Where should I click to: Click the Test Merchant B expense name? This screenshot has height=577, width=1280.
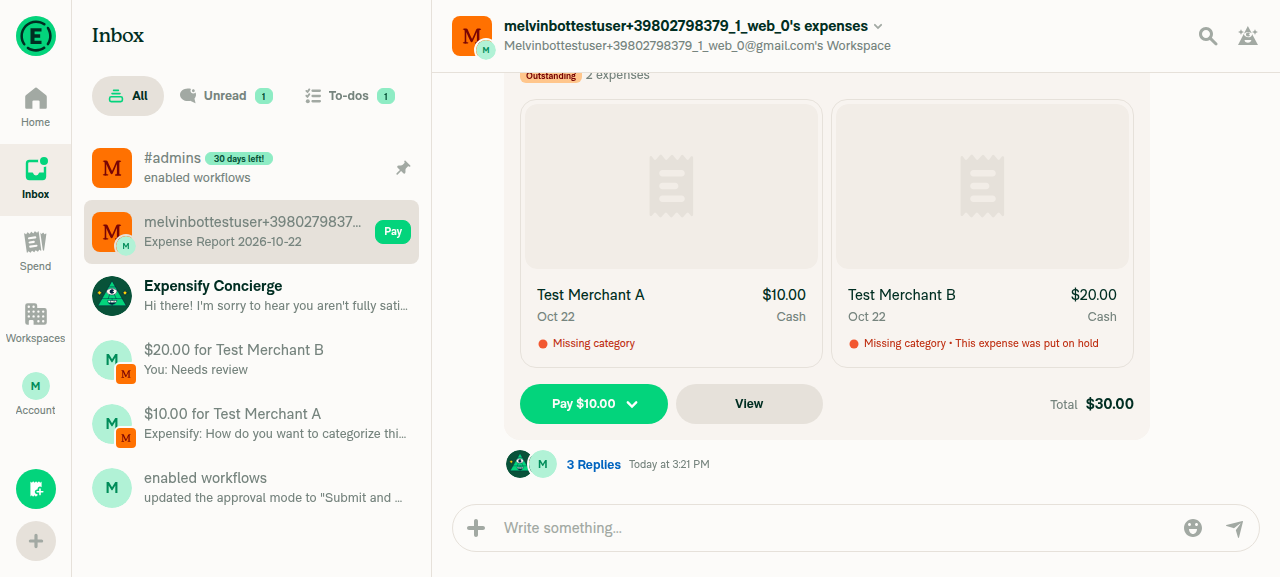[902, 295]
